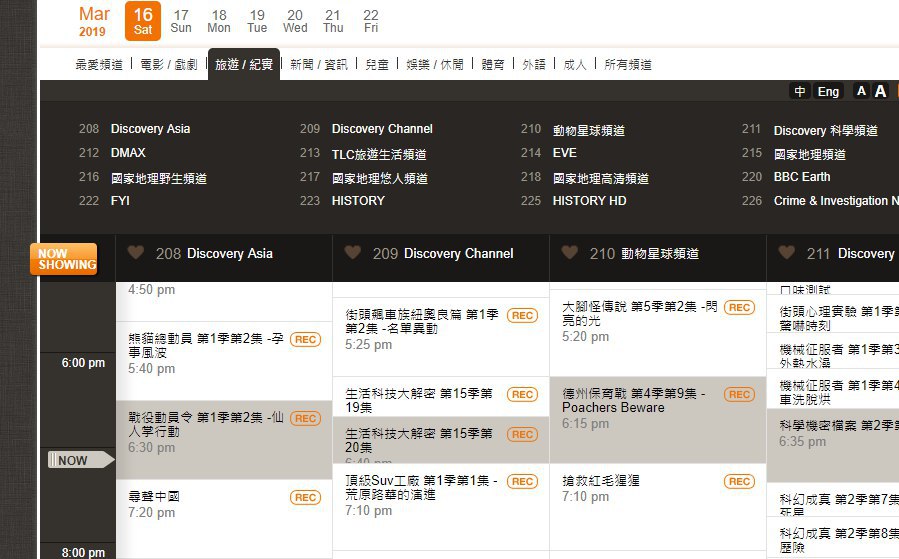Favorite the 208 Discovery Asia channel heart
899x559 pixels.
(136, 253)
